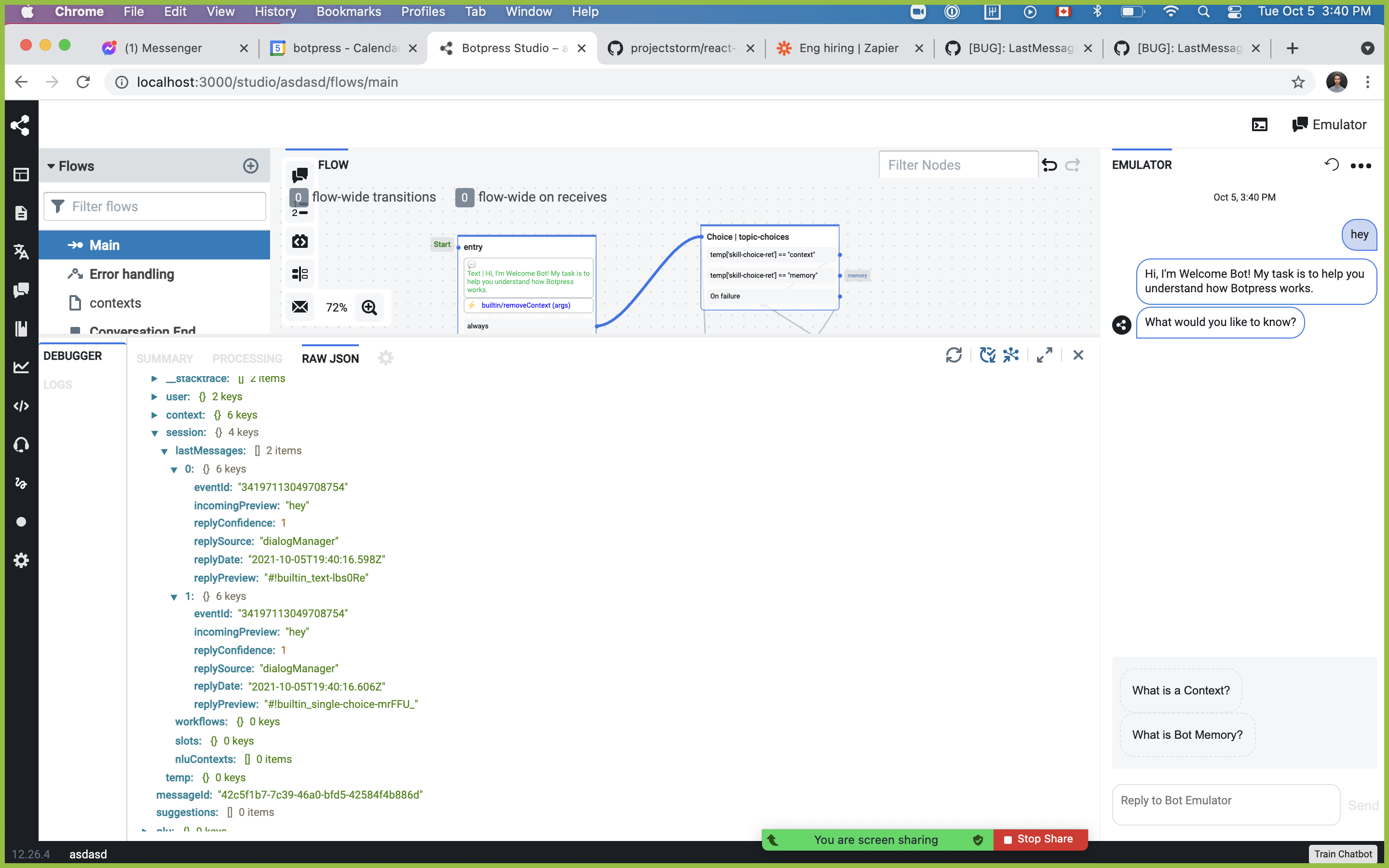Click the Stop Share button

coord(1040,839)
